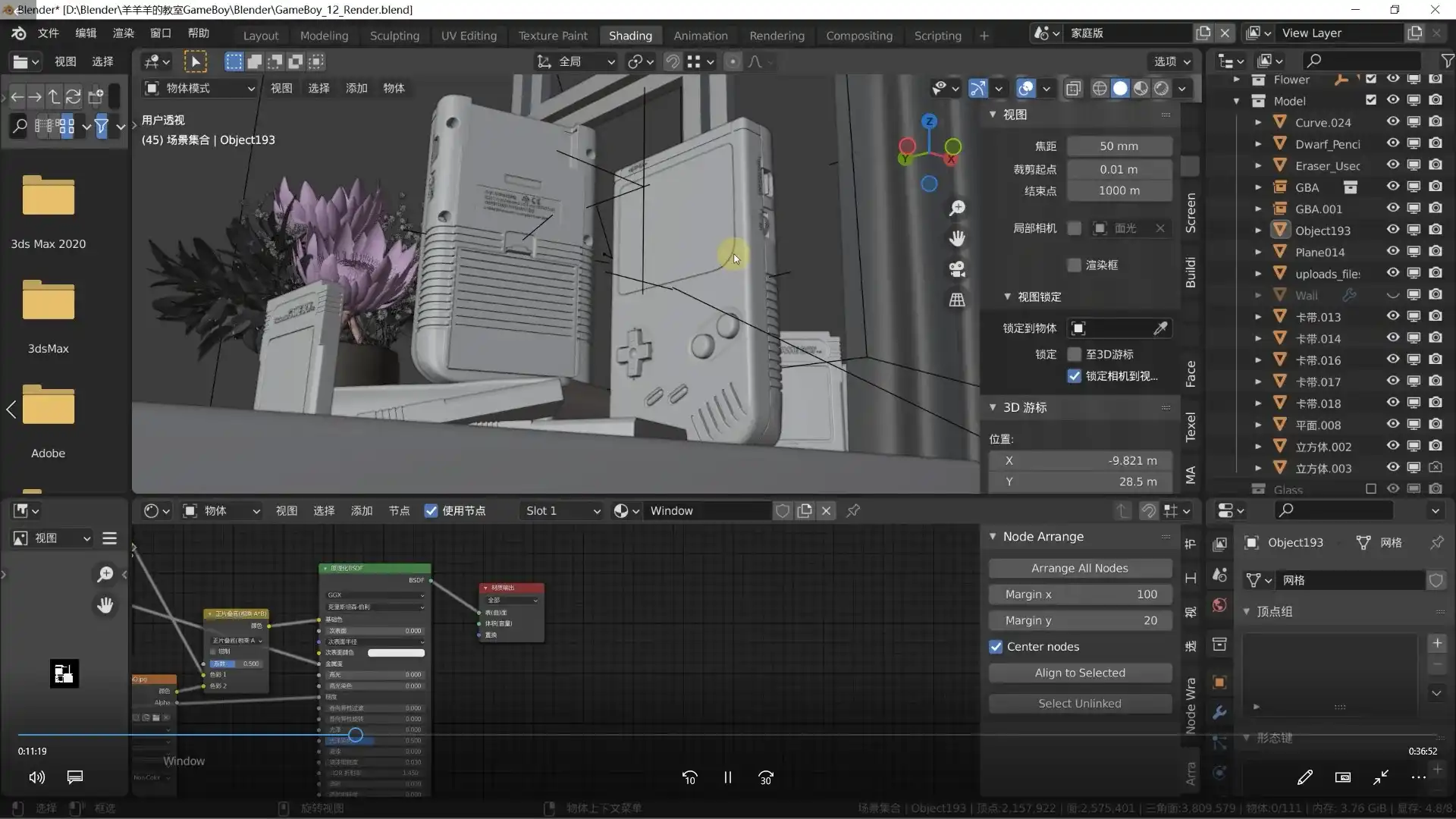Toggle camera view with the camera icon
Viewport: 1456px width, 819px height.
click(x=957, y=269)
